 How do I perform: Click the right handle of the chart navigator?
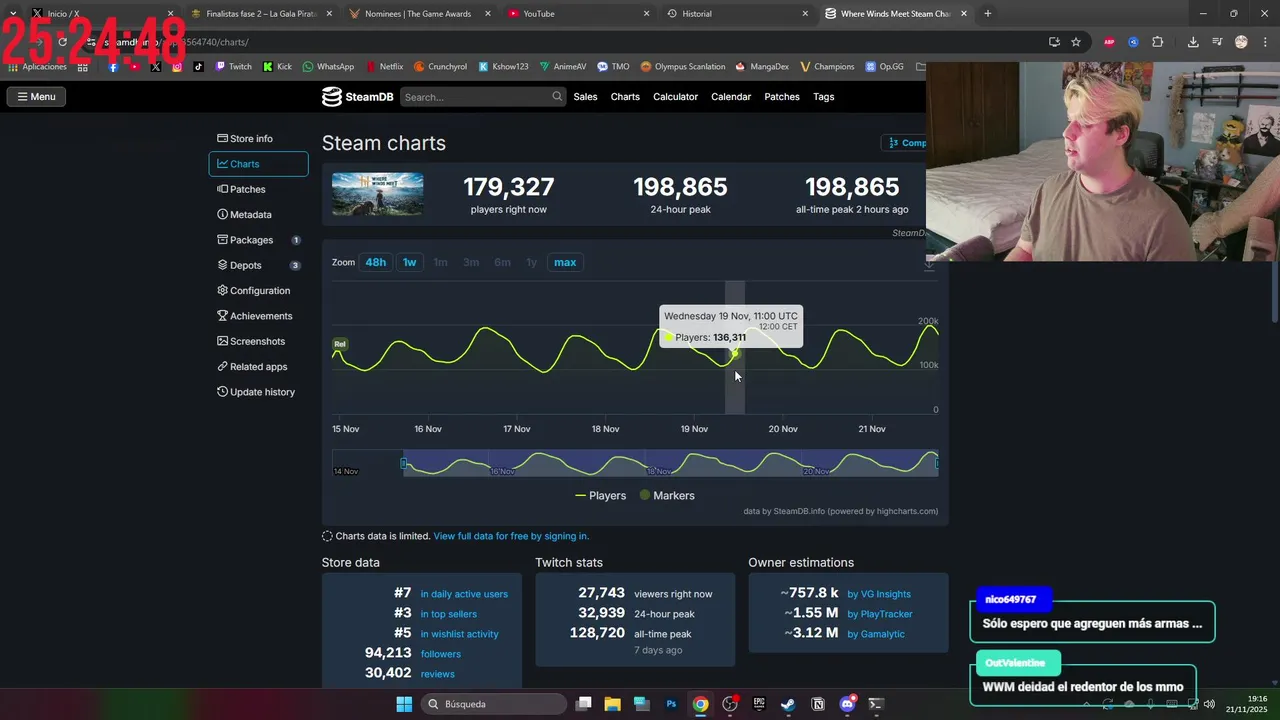(x=937, y=463)
